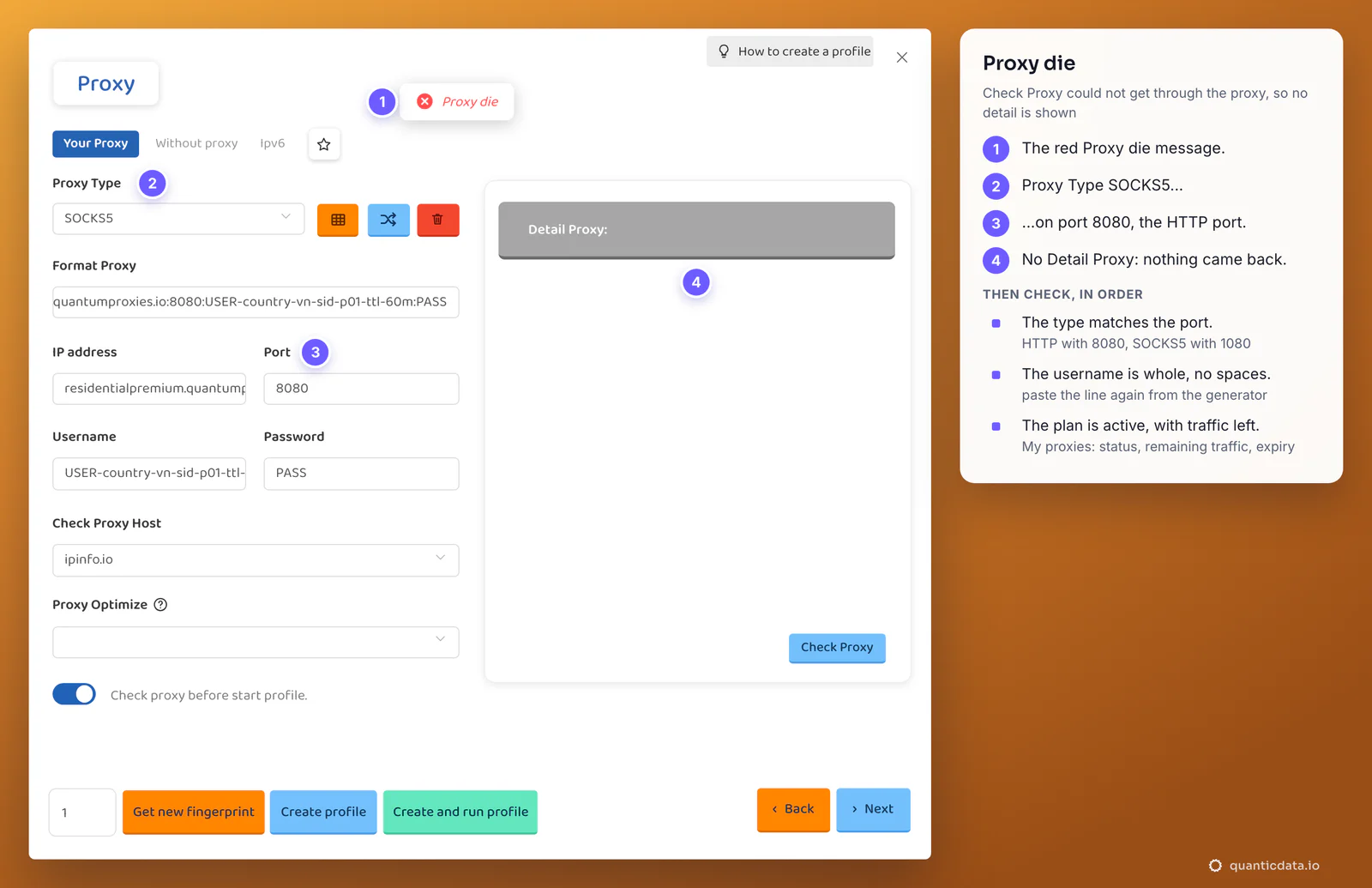
Task: Click the Detail Proxy header bar
Action: click(x=696, y=230)
